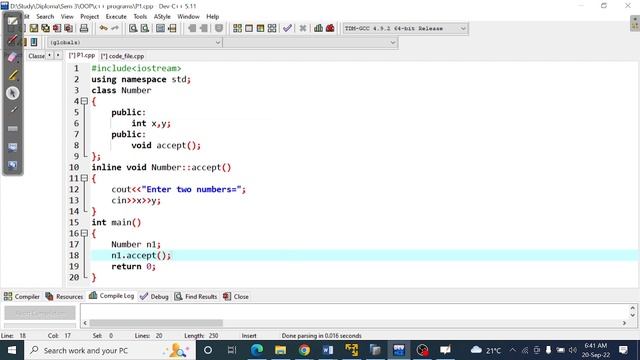
Task: Click the Close file toolbar icon
Action: pos(57,28)
